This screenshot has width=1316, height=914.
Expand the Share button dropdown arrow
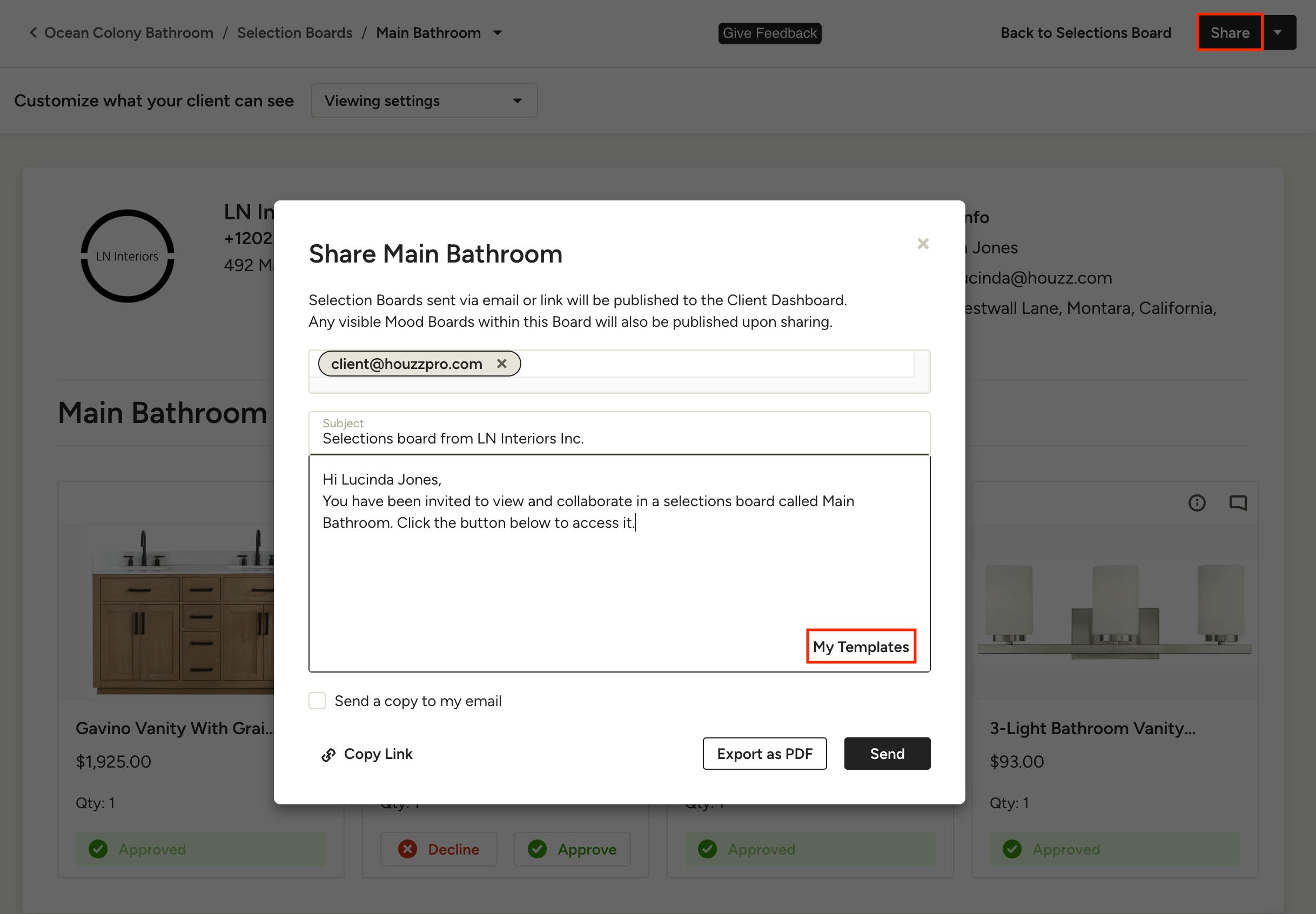click(x=1278, y=32)
